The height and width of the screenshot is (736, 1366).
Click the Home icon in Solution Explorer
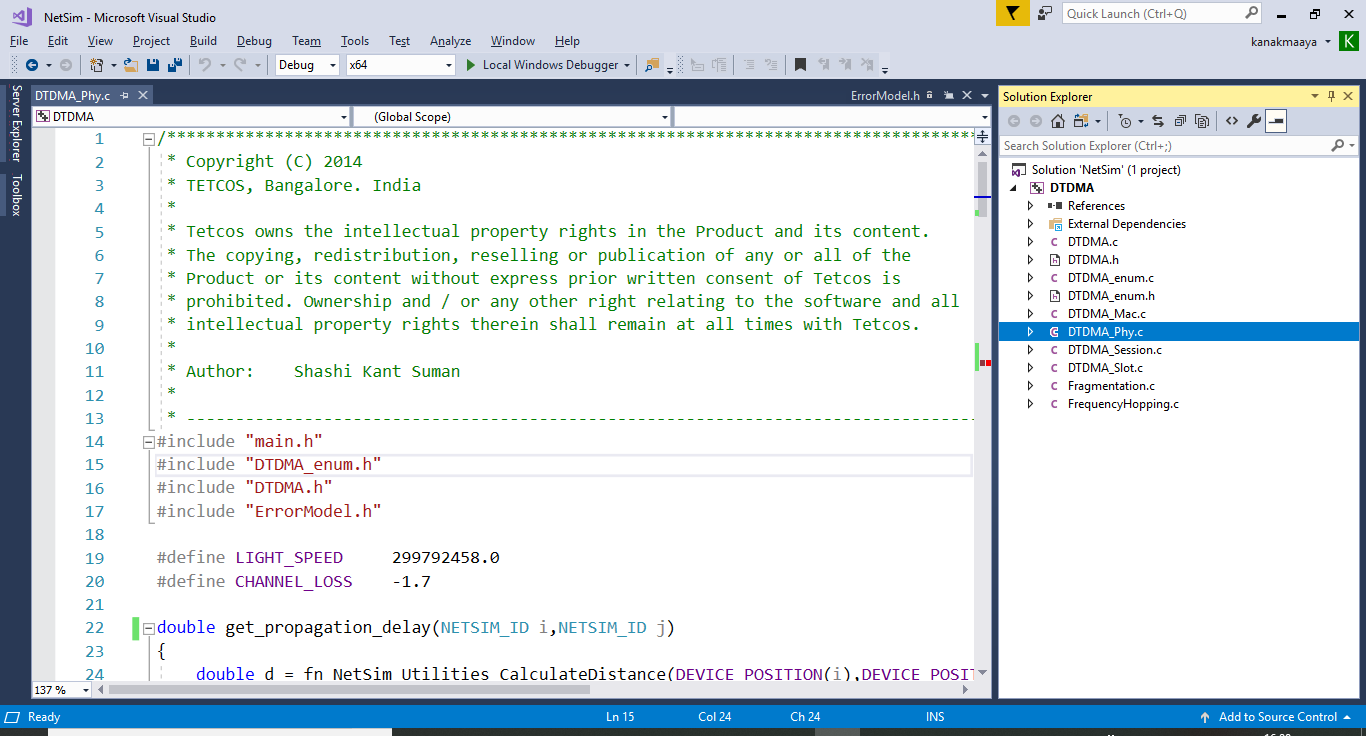[1058, 121]
